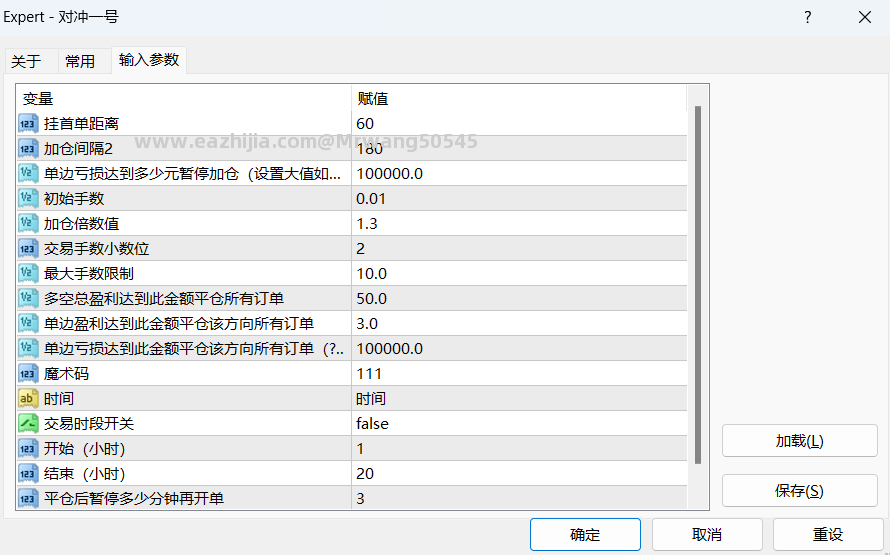Edit the 魔术码 value 111
The image size is (890, 555).
pyautogui.click(x=519, y=373)
